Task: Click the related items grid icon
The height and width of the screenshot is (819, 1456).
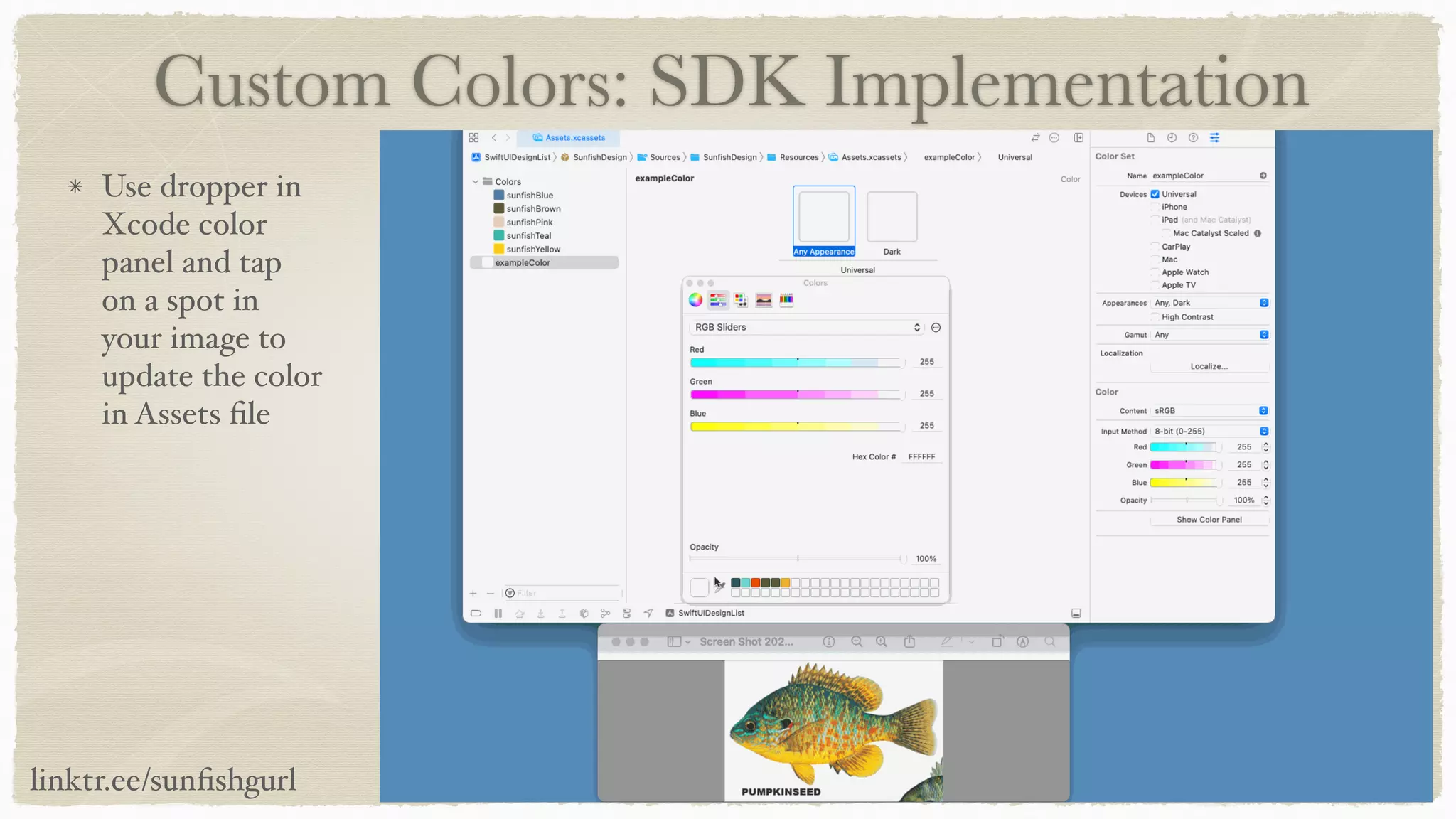Action: [x=473, y=138]
